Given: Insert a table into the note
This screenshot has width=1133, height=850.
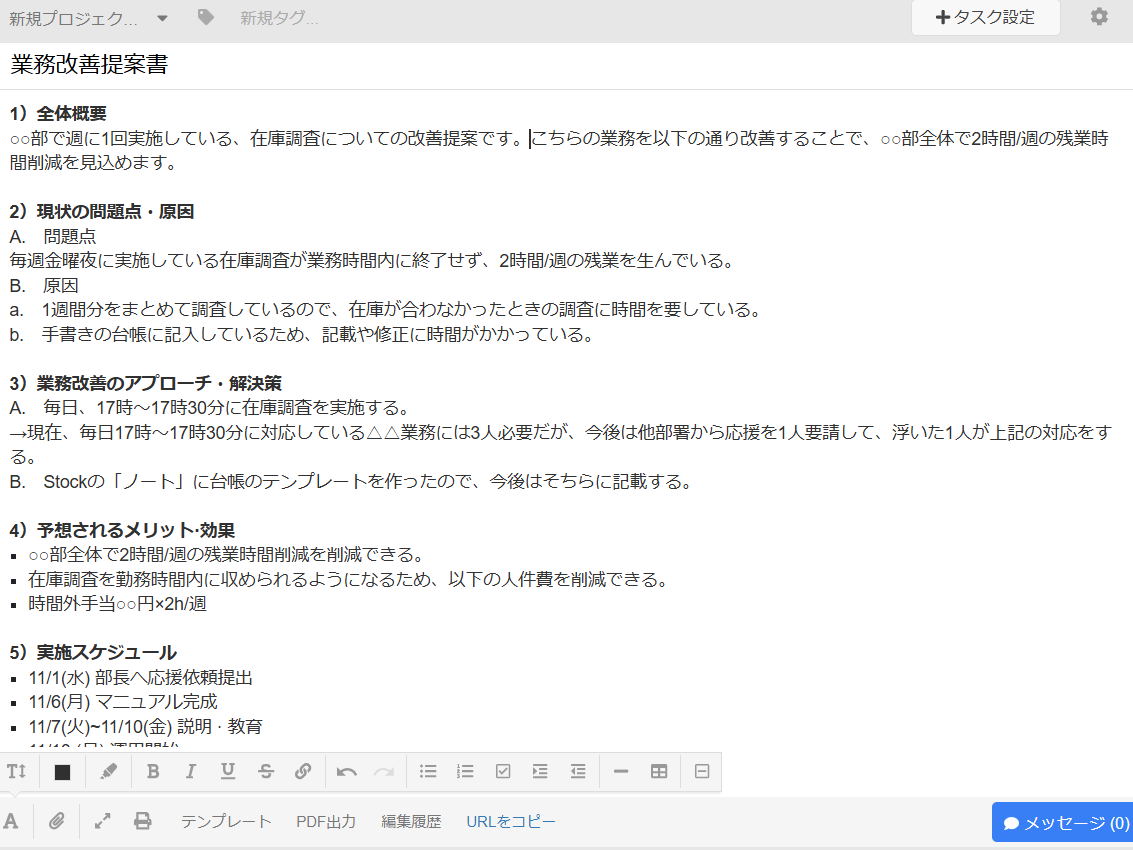Looking at the screenshot, I should tap(657, 771).
